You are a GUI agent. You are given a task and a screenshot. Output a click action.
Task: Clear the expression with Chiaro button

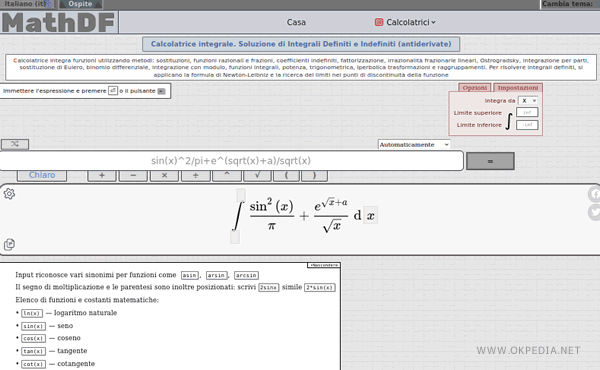(42, 175)
